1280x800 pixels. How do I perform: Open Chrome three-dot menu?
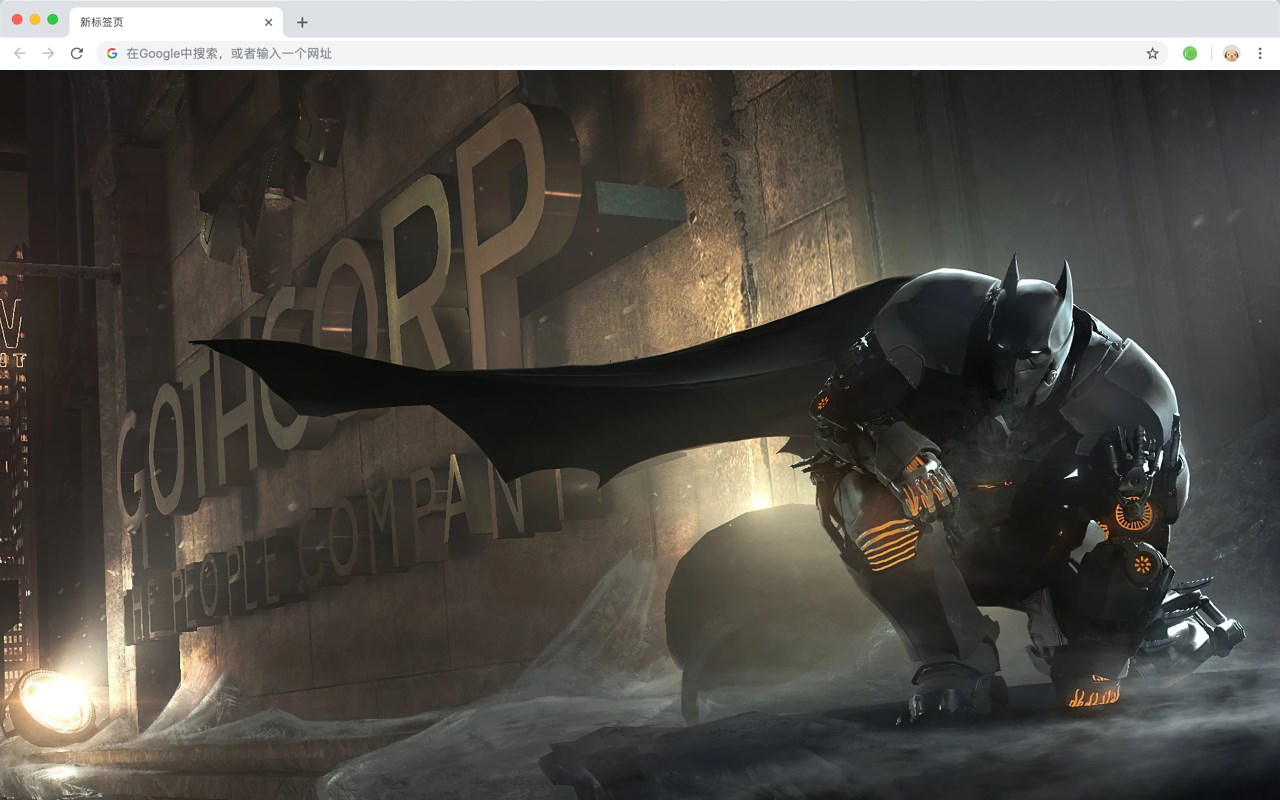(1260, 53)
